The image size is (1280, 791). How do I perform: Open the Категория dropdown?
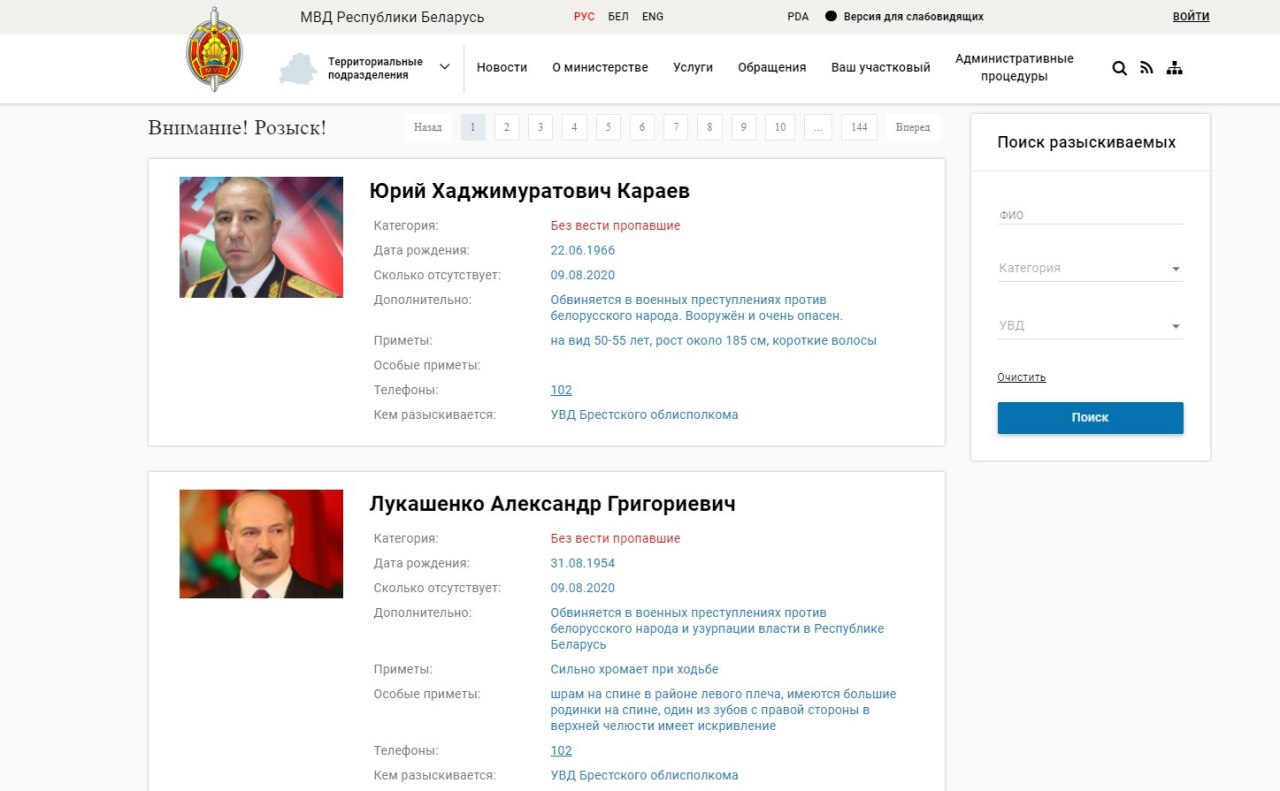[1090, 268]
